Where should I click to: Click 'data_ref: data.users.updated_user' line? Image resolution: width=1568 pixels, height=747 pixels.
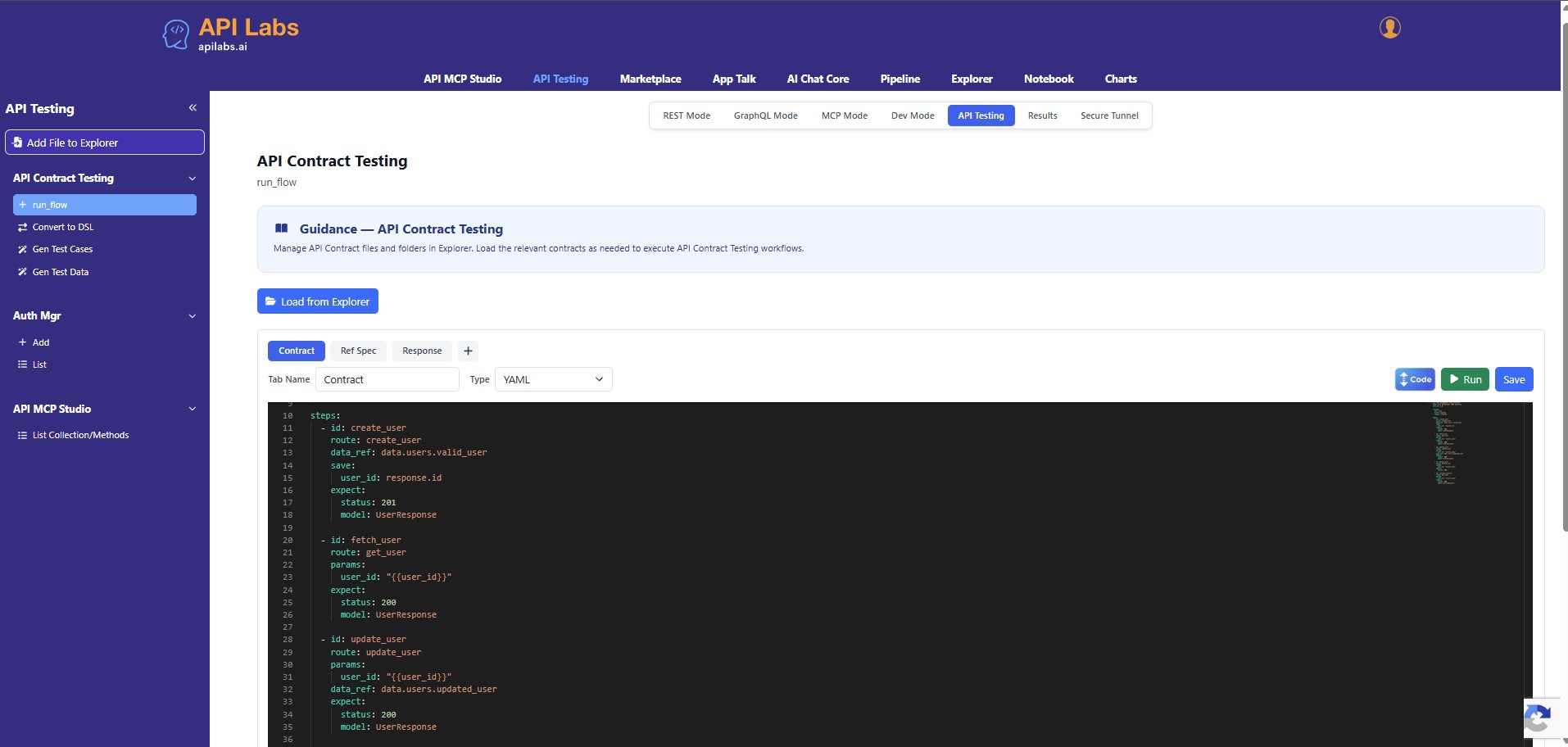(x=414, y=690)
